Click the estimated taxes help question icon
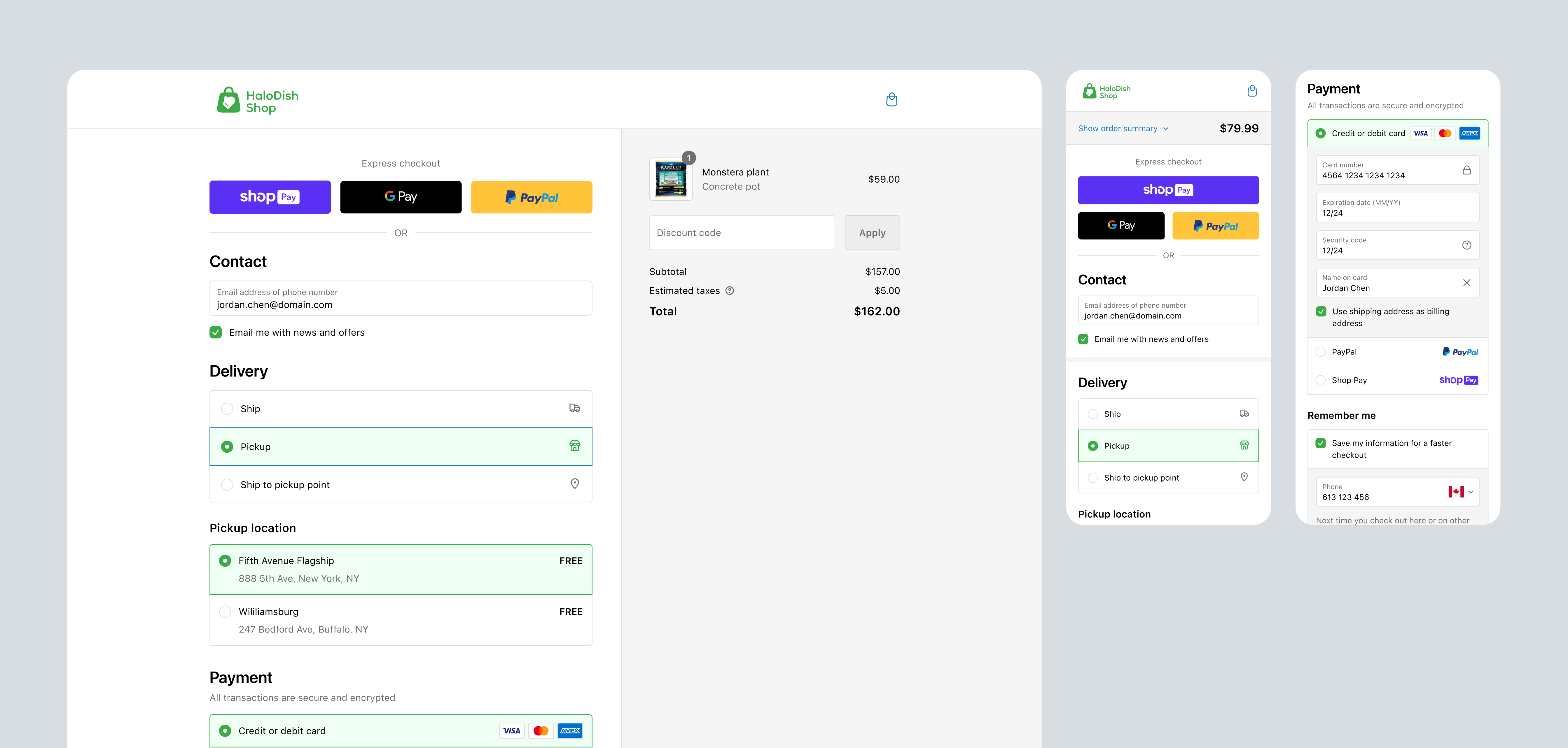 (730, 291)
